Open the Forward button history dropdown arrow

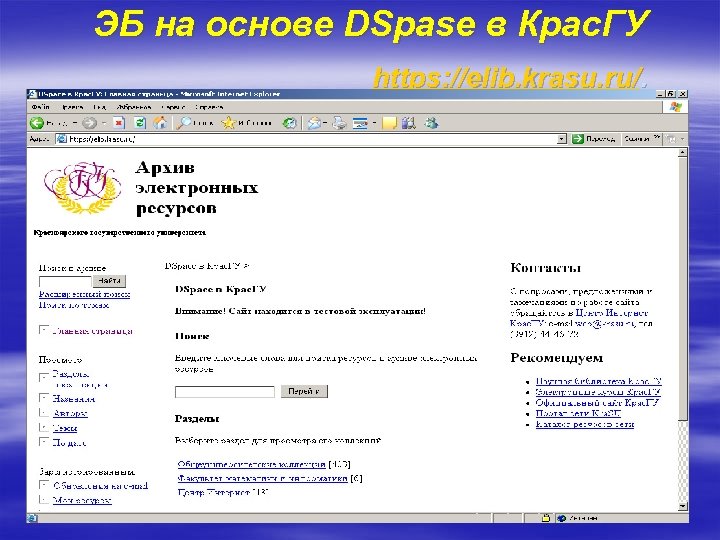(x=104, y=123)
